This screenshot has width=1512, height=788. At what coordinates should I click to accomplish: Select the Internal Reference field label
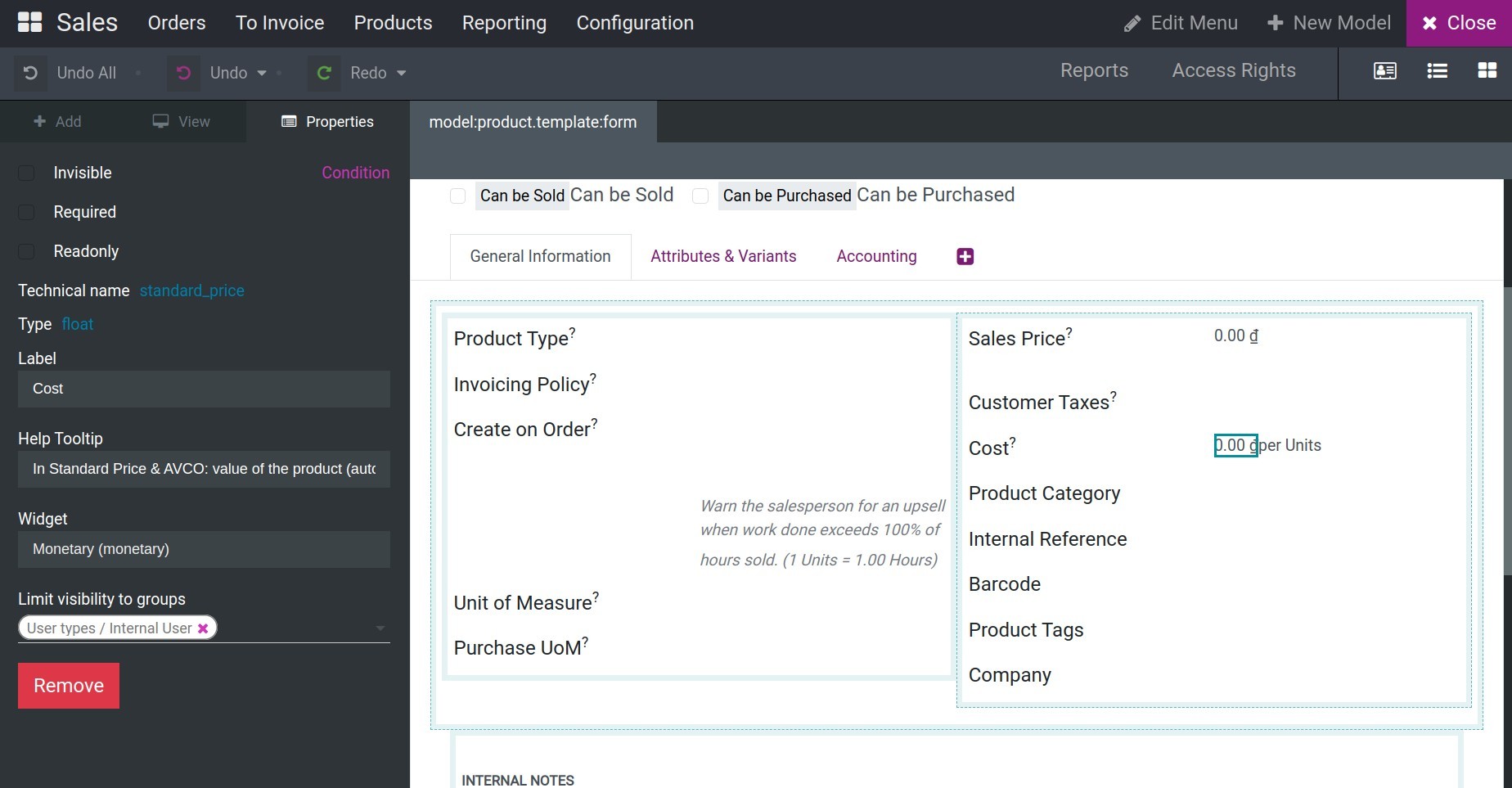[1047, 539]
